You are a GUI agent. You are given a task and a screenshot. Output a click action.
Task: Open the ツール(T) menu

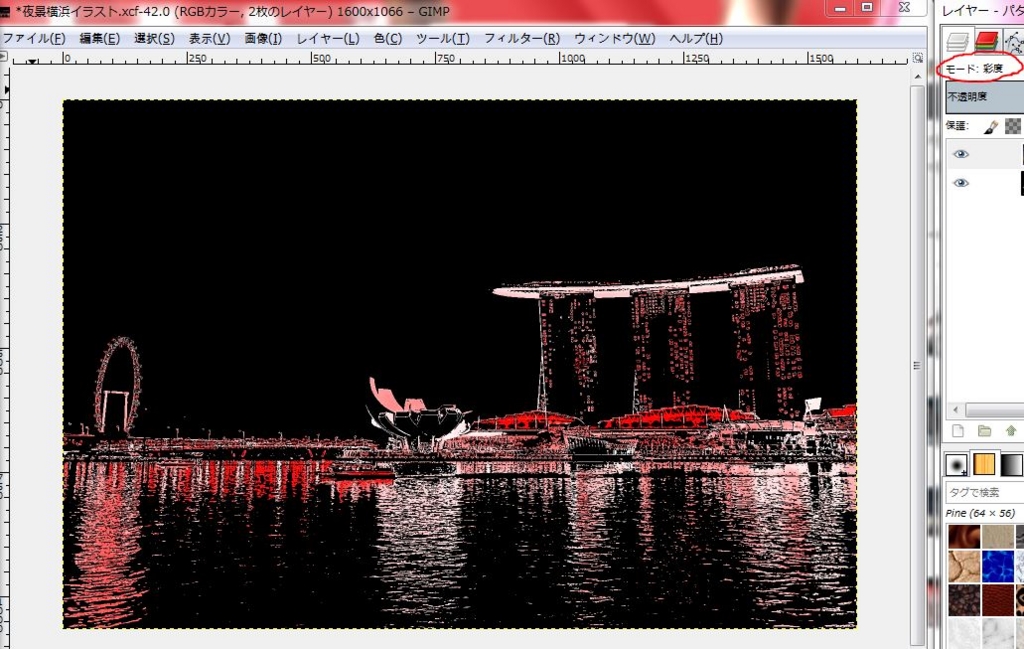point(443,39)
